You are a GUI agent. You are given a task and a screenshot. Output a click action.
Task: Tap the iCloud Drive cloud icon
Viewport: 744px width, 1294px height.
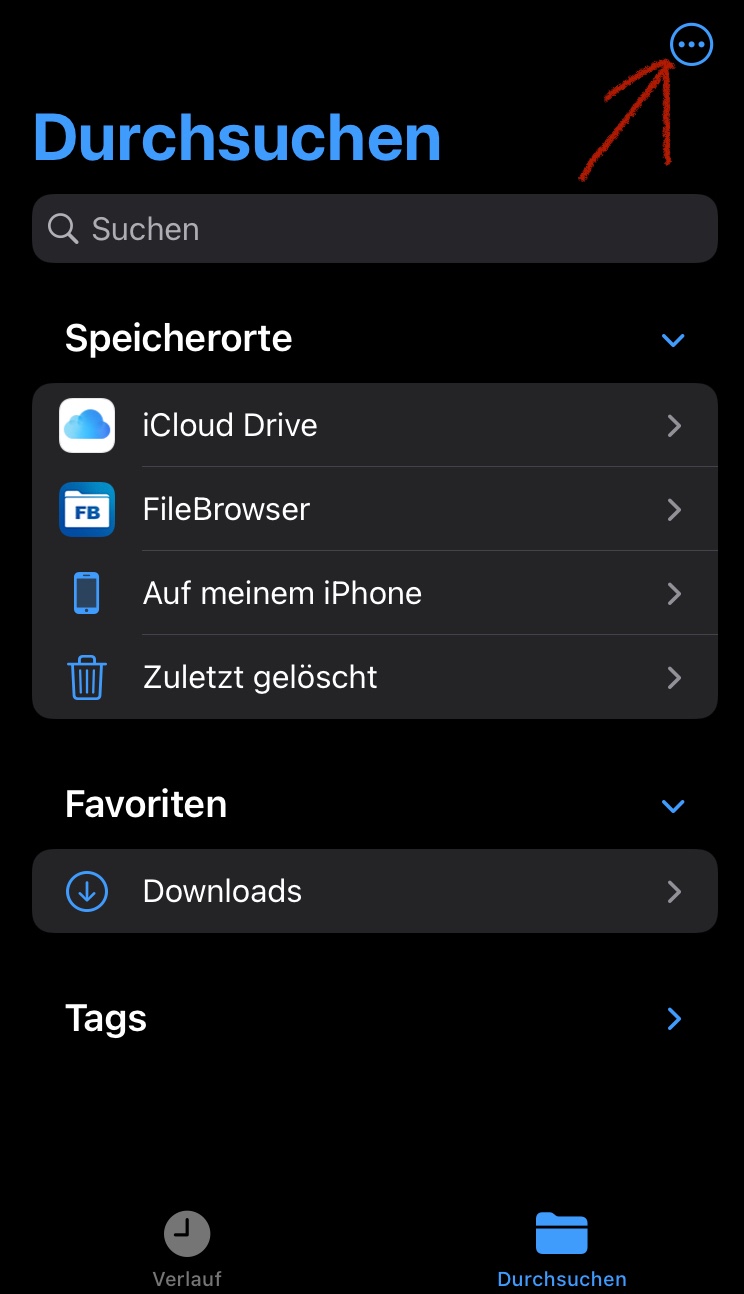pyautogui.click(x=87, y=425)
